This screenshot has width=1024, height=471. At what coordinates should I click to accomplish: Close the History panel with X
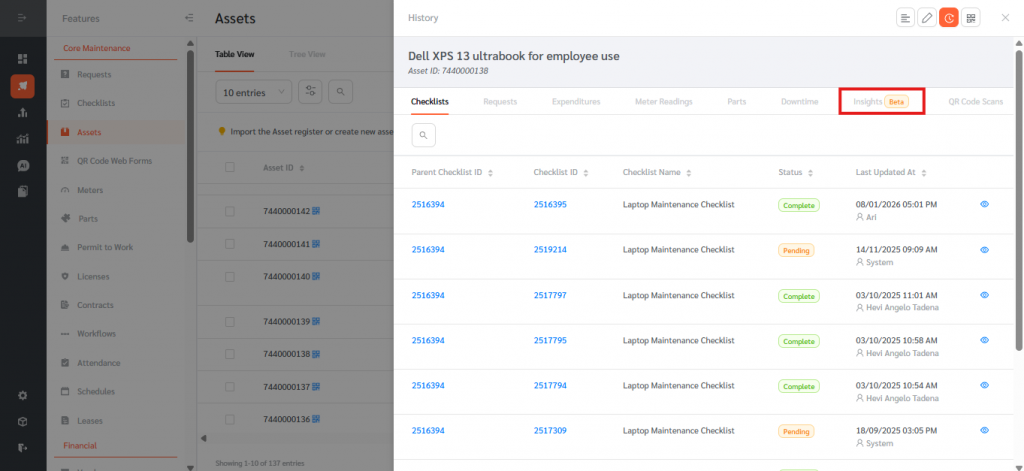[1005, 18]
